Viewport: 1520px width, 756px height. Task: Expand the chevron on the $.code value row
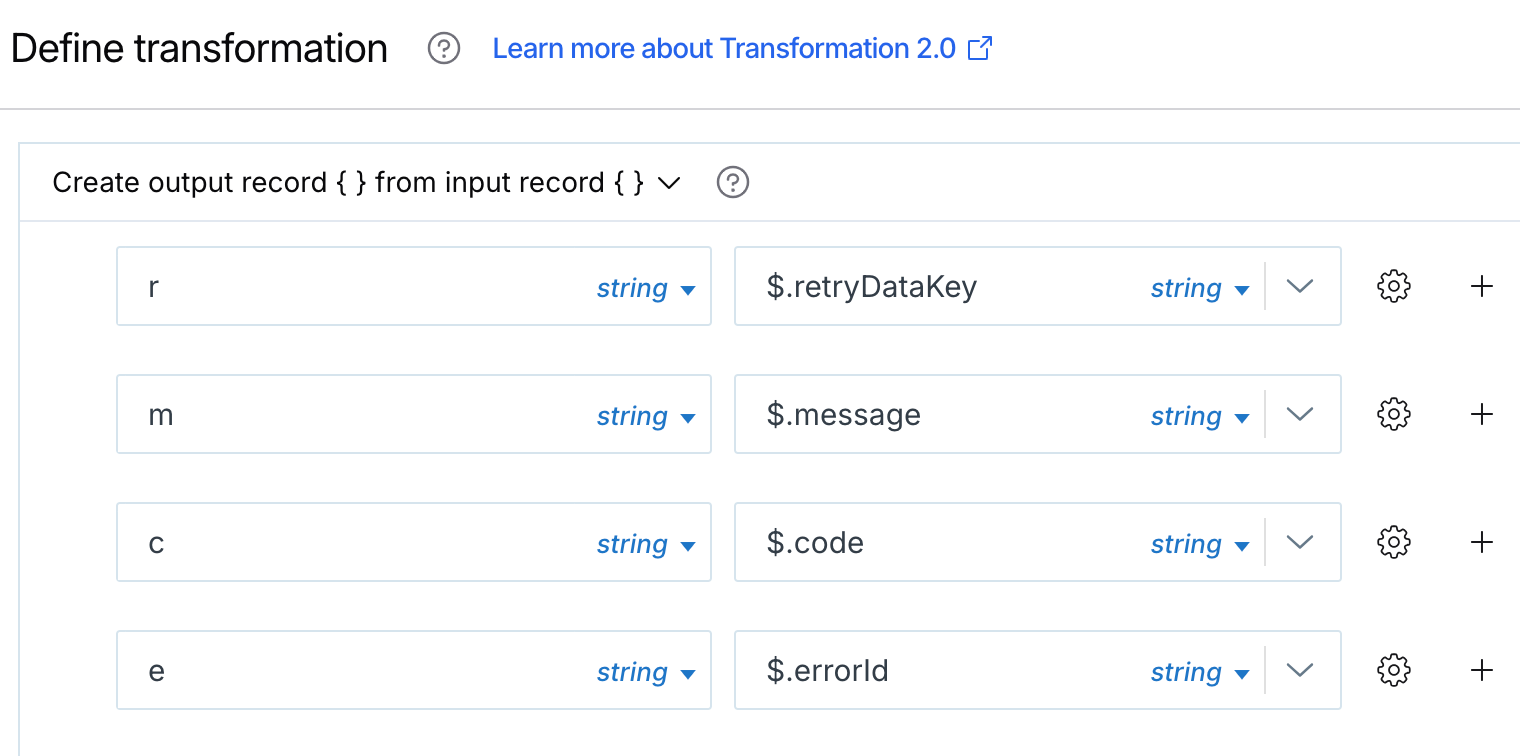[x=1300, y=542]
